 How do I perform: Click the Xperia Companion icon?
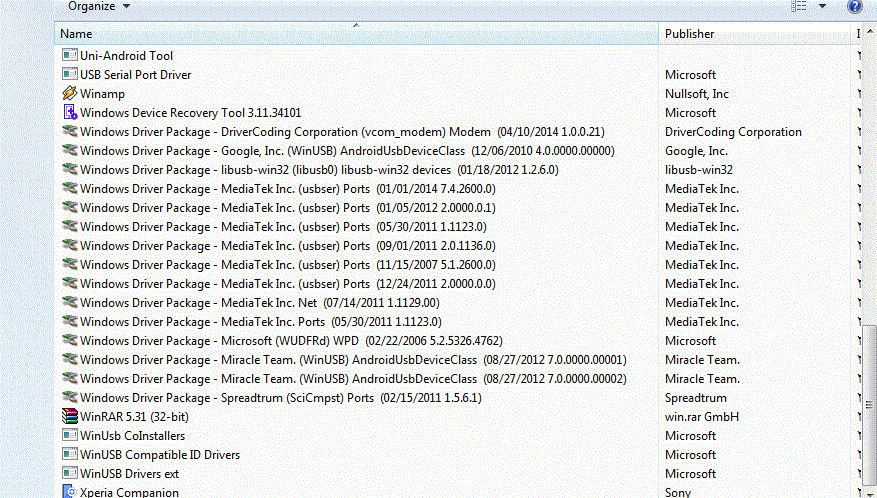69,492
